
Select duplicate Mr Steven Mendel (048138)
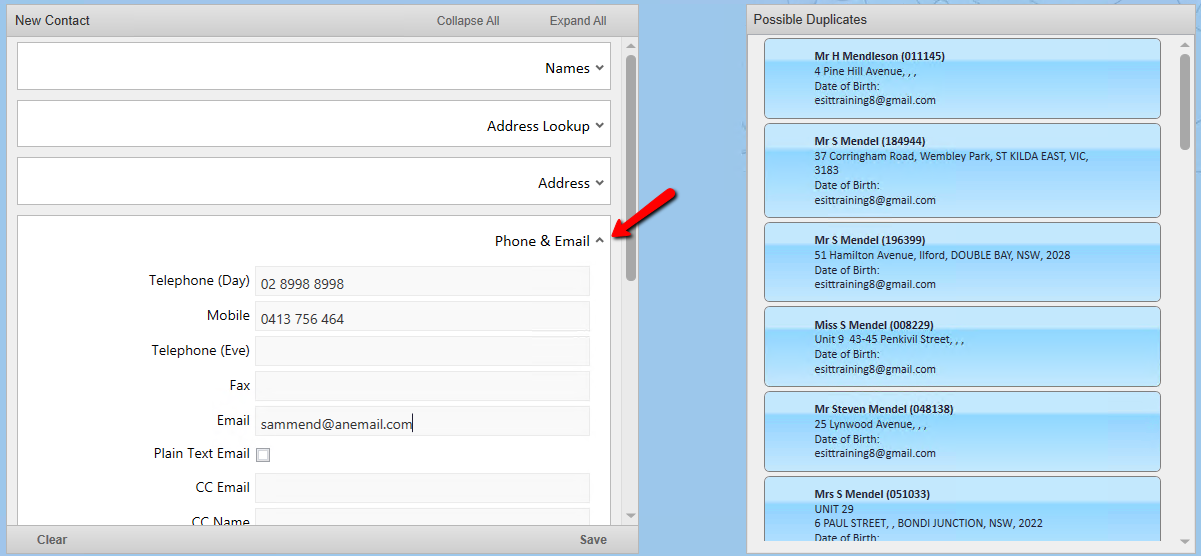point(961,431)
